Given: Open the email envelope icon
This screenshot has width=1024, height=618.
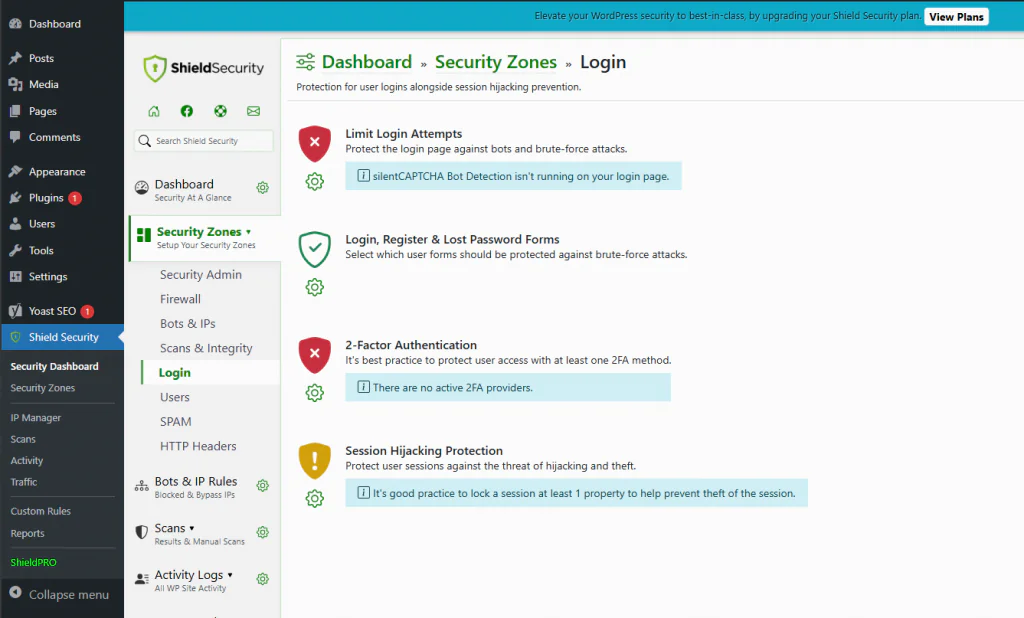Looking at the screenshot, I should (253, 111).
